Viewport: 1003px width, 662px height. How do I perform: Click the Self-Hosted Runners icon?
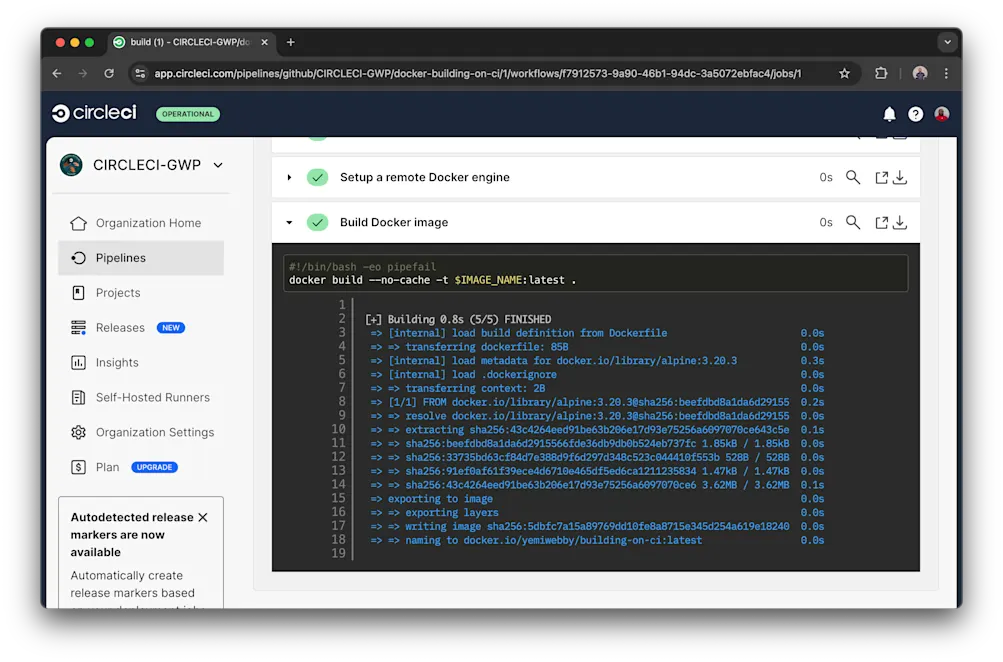[x=78, y=397]
